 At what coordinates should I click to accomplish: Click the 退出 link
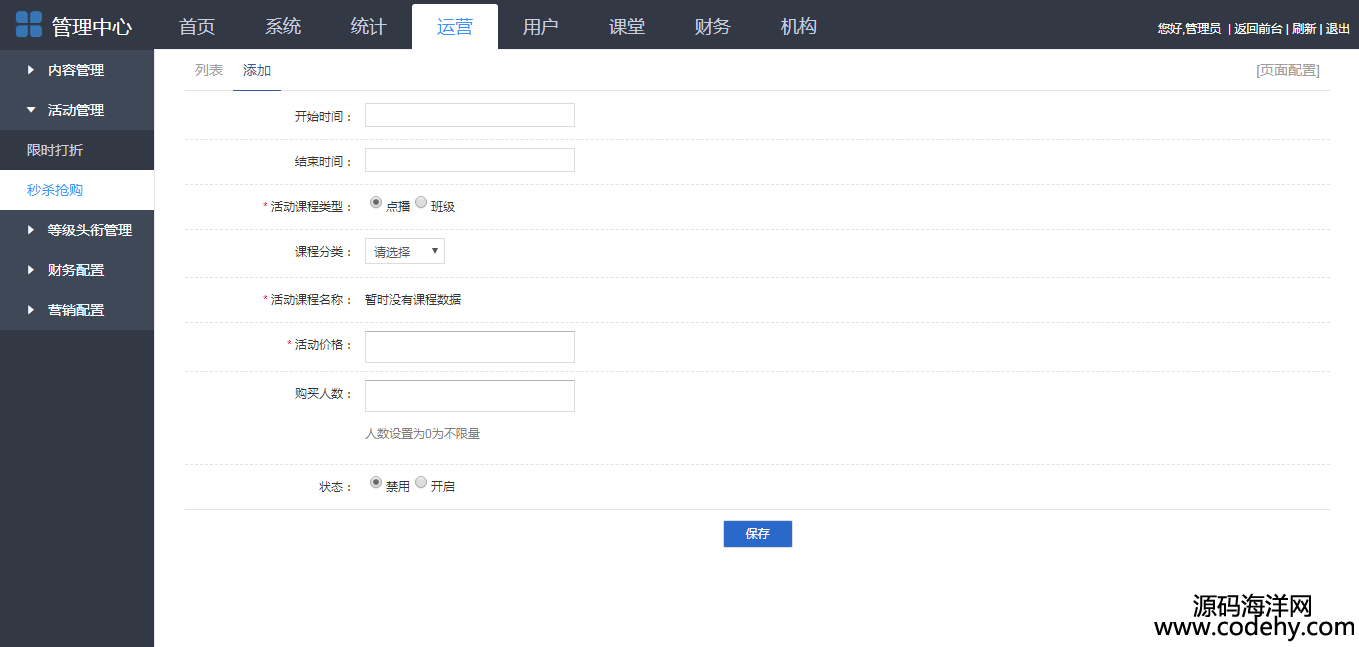click(1338, 29)
